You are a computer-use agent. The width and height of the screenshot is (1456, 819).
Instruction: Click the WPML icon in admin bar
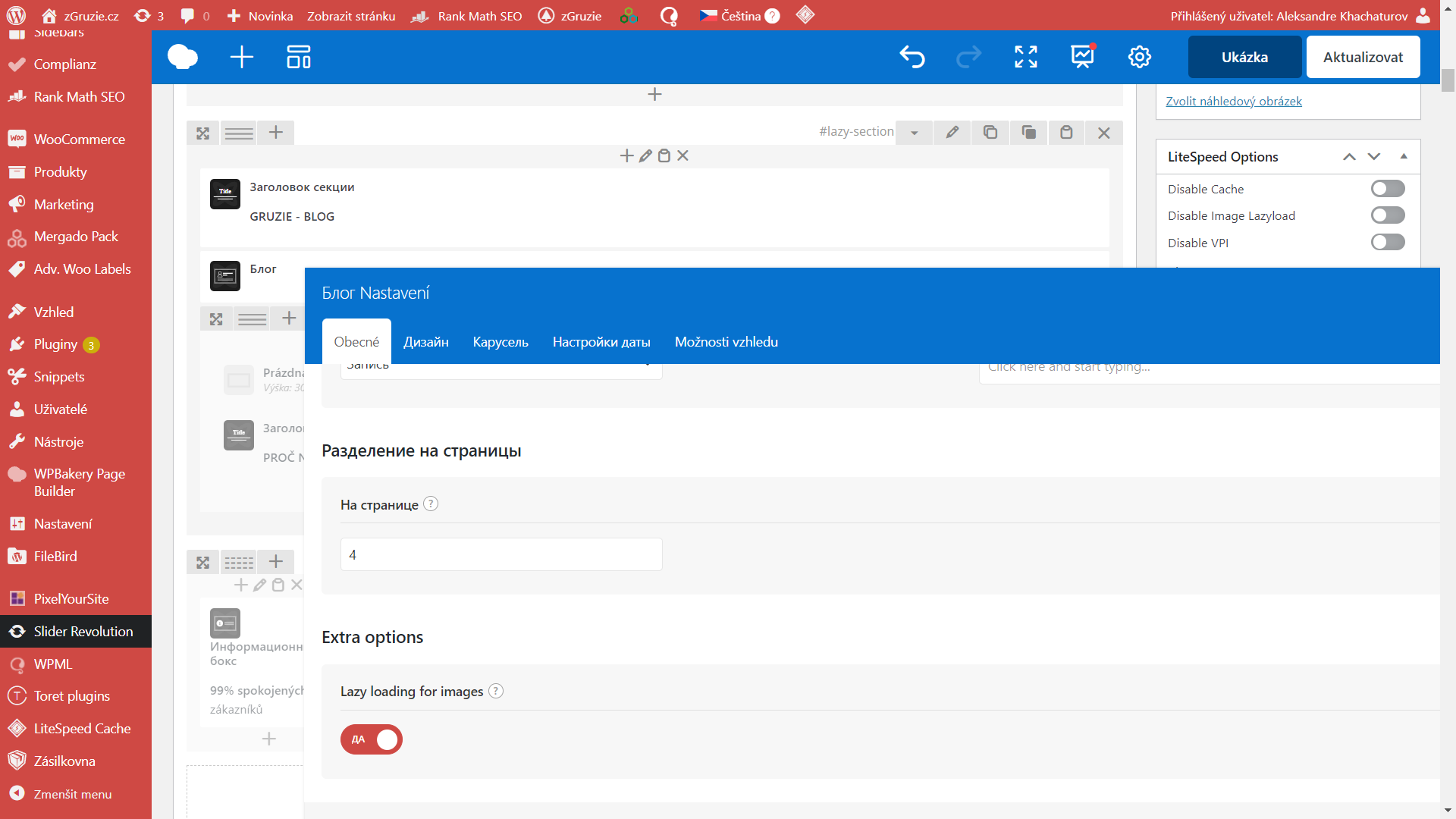click(x=669, y=16)
